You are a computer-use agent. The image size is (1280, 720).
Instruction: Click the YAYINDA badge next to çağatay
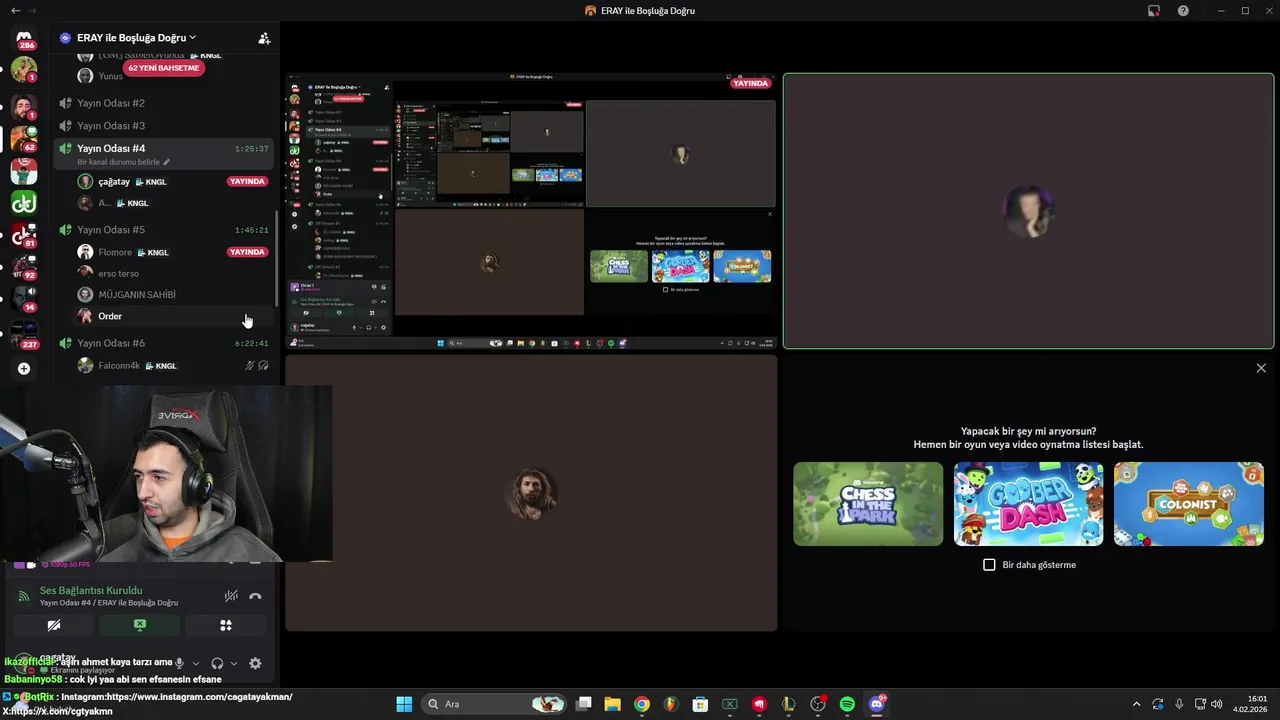[247, 181]
